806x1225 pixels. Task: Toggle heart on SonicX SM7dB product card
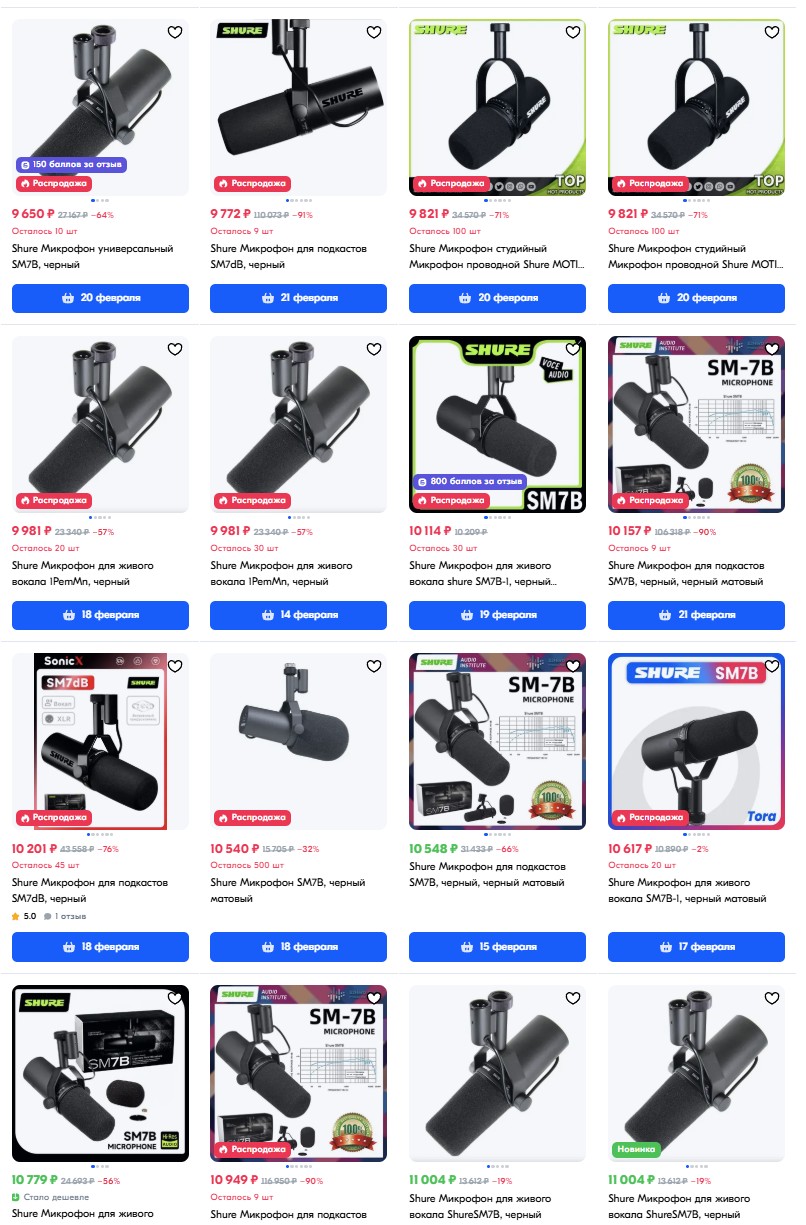(175, 666)
